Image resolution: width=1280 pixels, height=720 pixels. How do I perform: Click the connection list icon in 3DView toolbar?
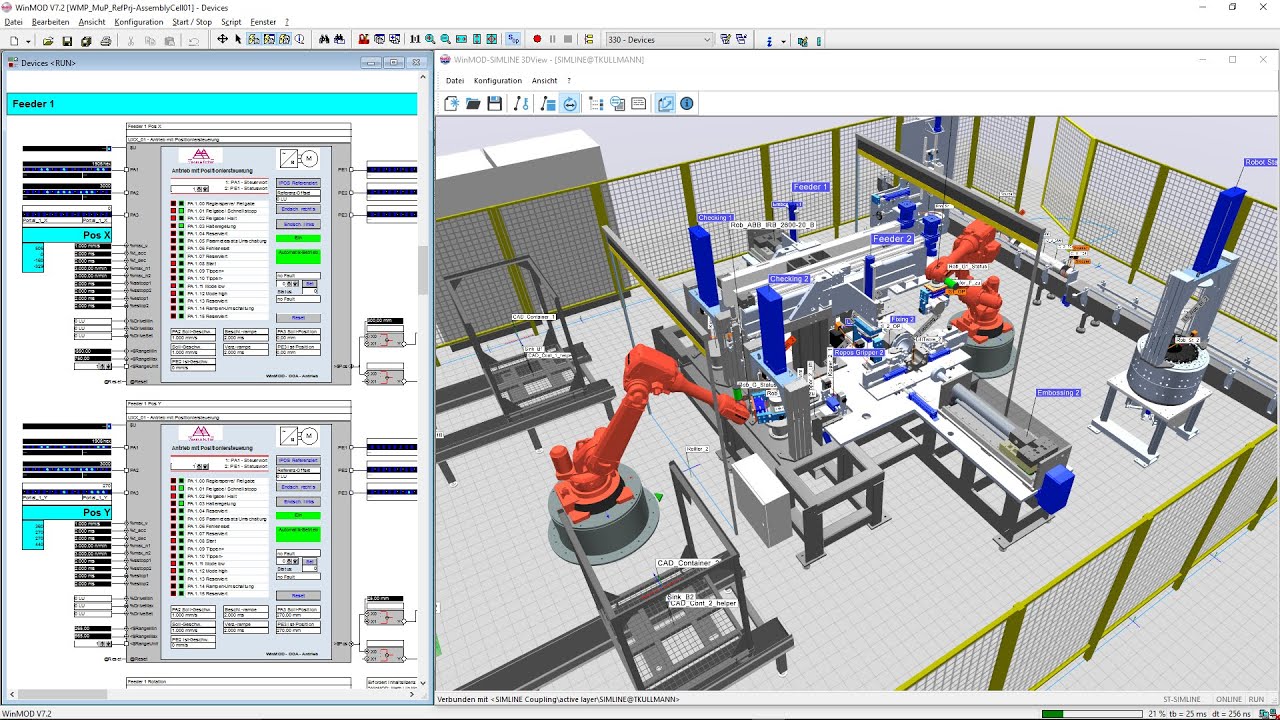(x=548, y=103)
